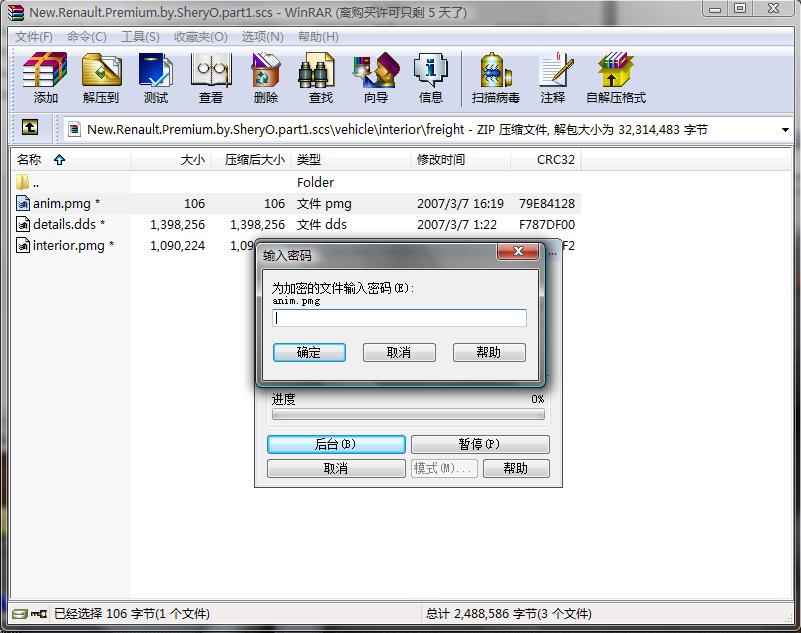The image size is (801, 633).
Task: Open the 收藏夹(O) menu
Action: click(x=201, y=37)
